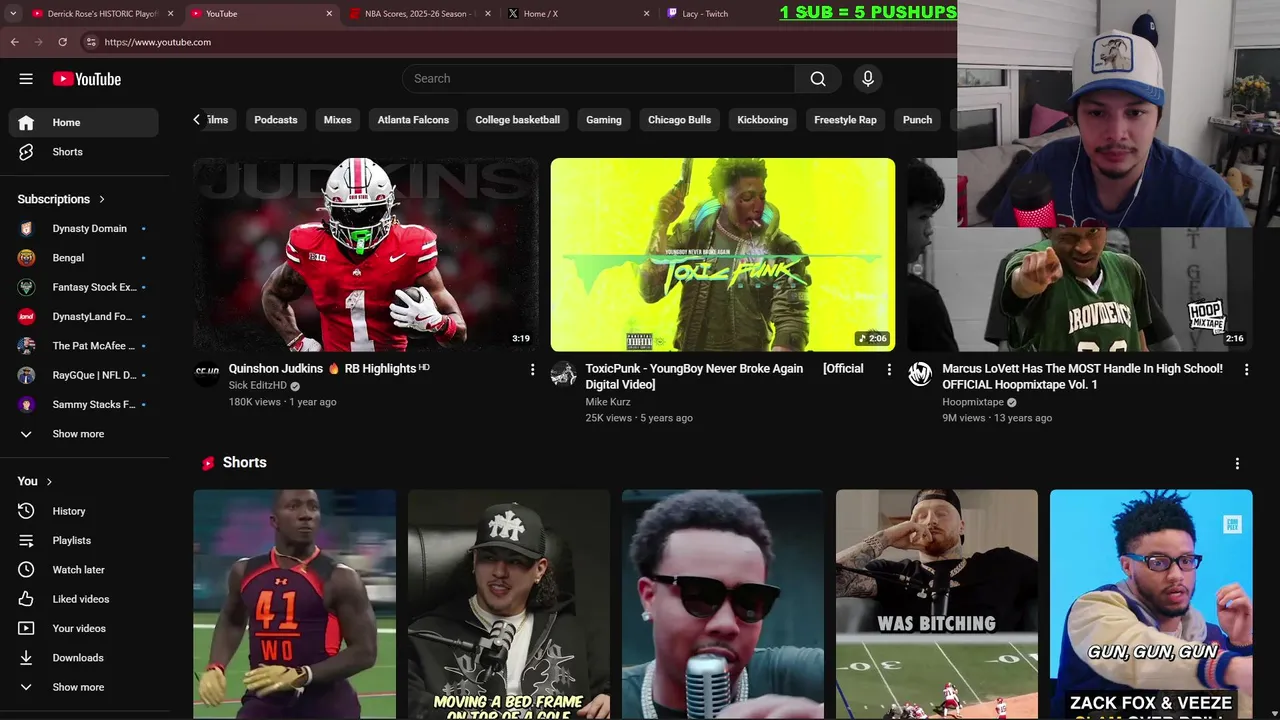Open Your videos
This screenshot has height=720, width=1280.
(x=83, y=628)
